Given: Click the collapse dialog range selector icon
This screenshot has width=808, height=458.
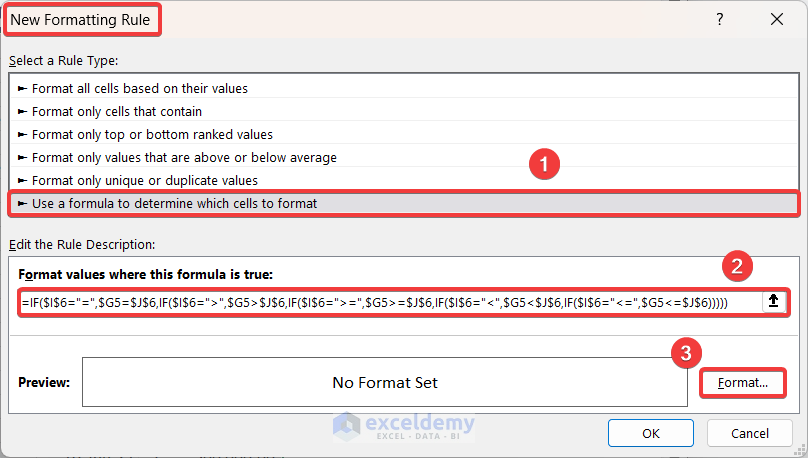Looking at the screenshot, I should [774, 302].
